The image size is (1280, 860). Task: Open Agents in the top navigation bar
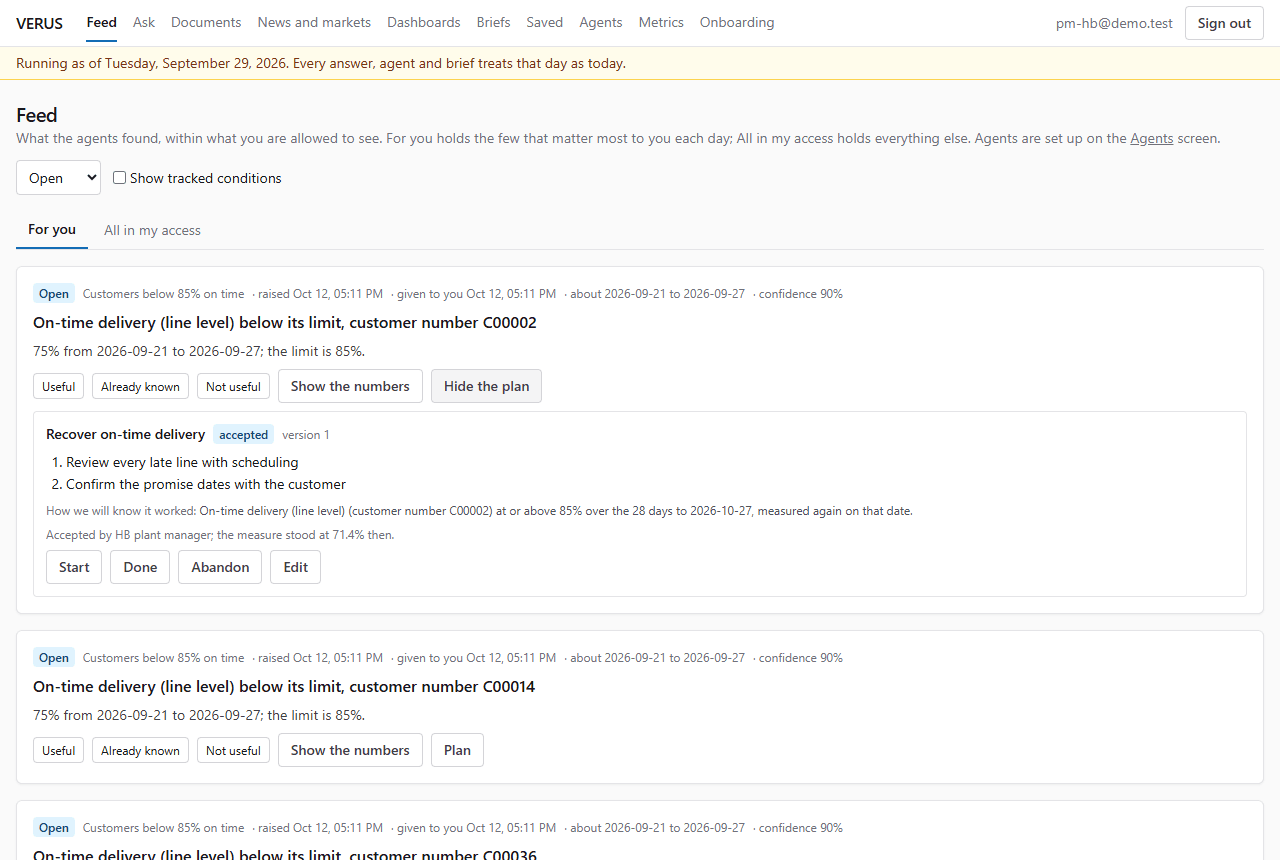pos(601,22)
